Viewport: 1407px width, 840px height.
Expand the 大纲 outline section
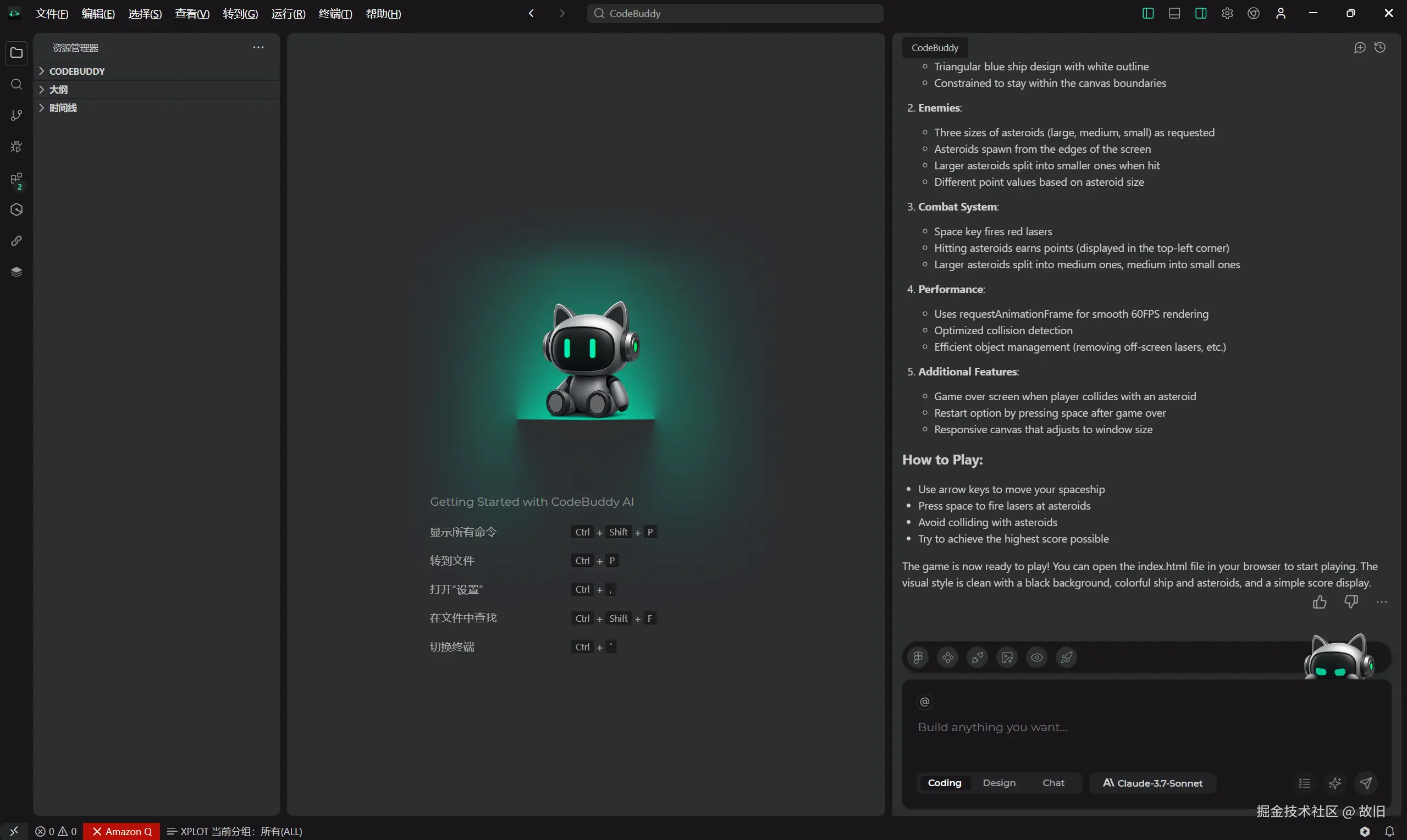point(58,90)
